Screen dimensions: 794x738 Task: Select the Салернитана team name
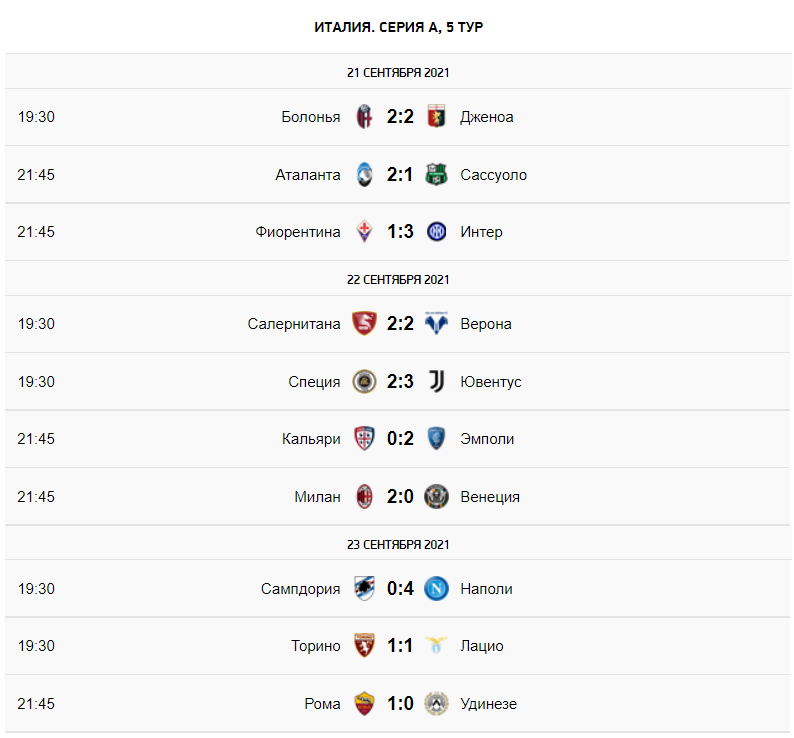coord(294,324)
